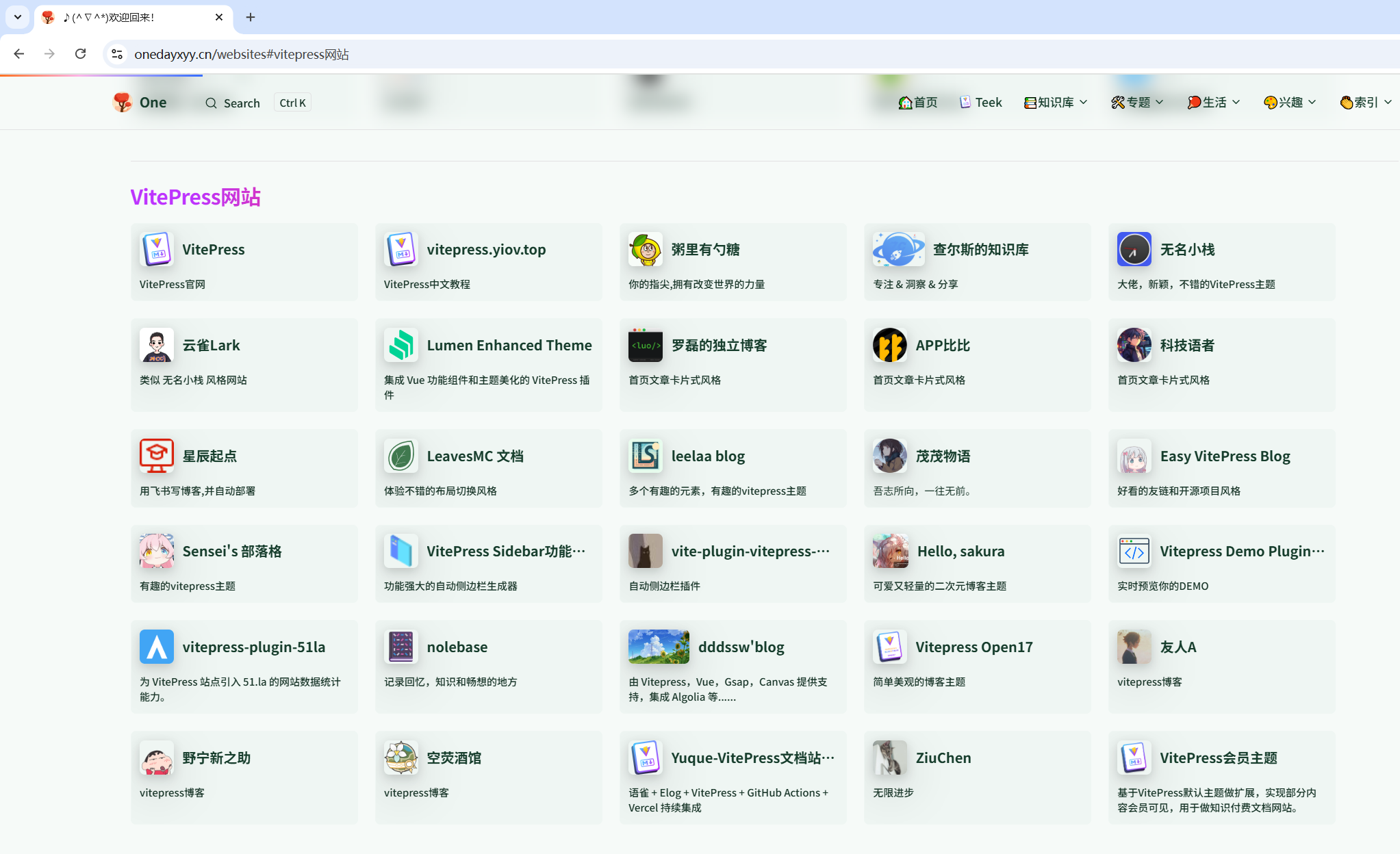The width and height of the screenshot is (1400, 854).
Task: Click 'VitePress中文教程' description text
Action: (x=427, y=284)
